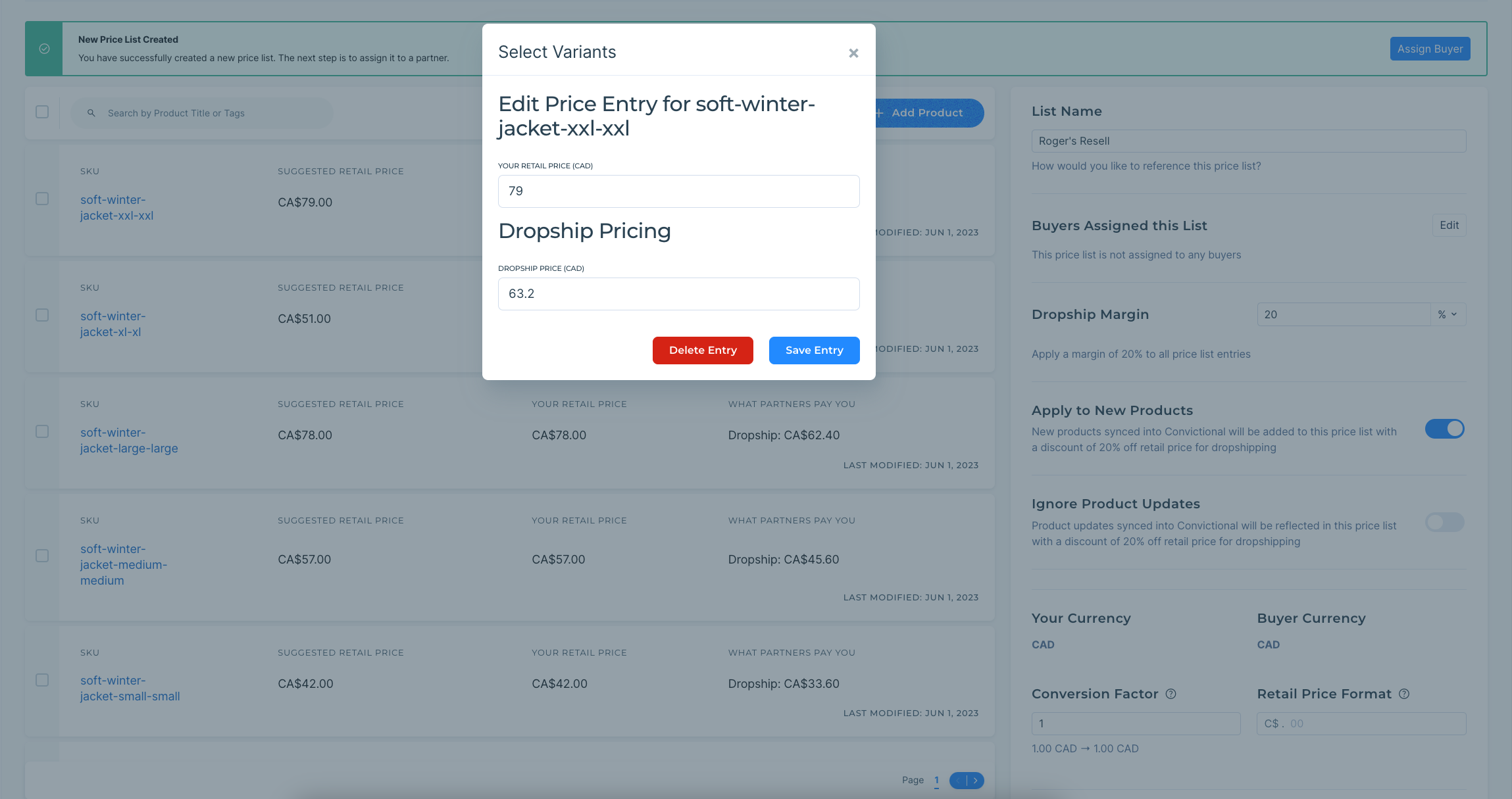Click Add Product button
This screenshot has width=1512, height=799.
pyautogui.click(x=928, y=113)
